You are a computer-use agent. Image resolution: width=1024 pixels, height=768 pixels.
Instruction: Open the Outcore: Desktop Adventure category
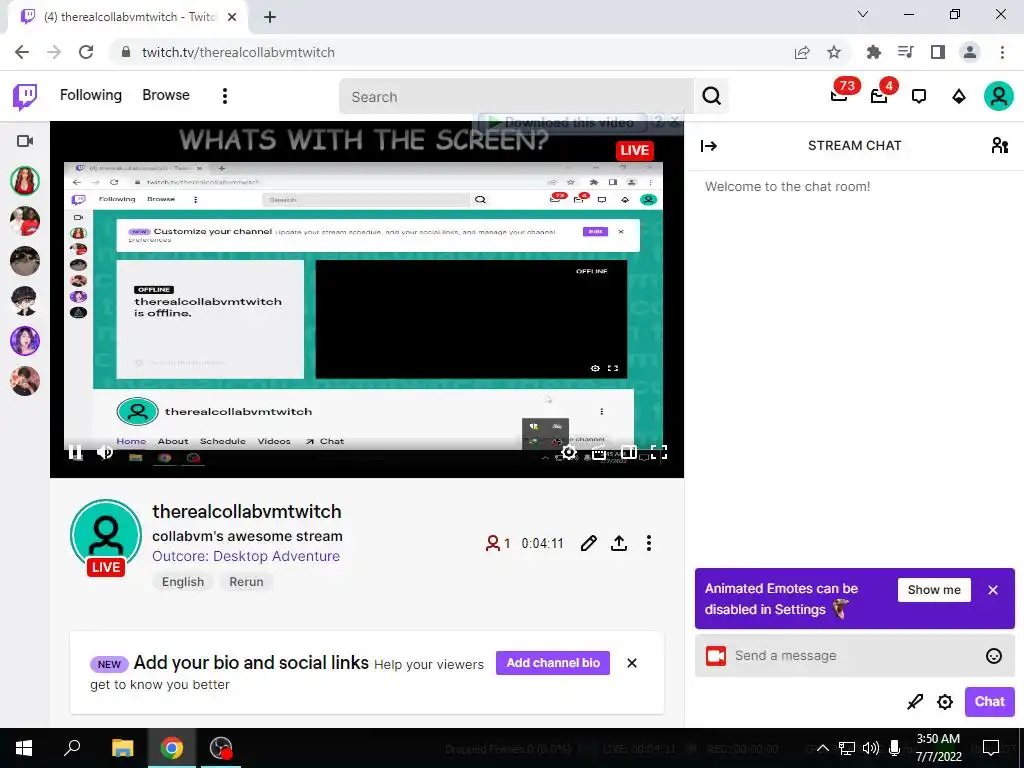(246, 556)
